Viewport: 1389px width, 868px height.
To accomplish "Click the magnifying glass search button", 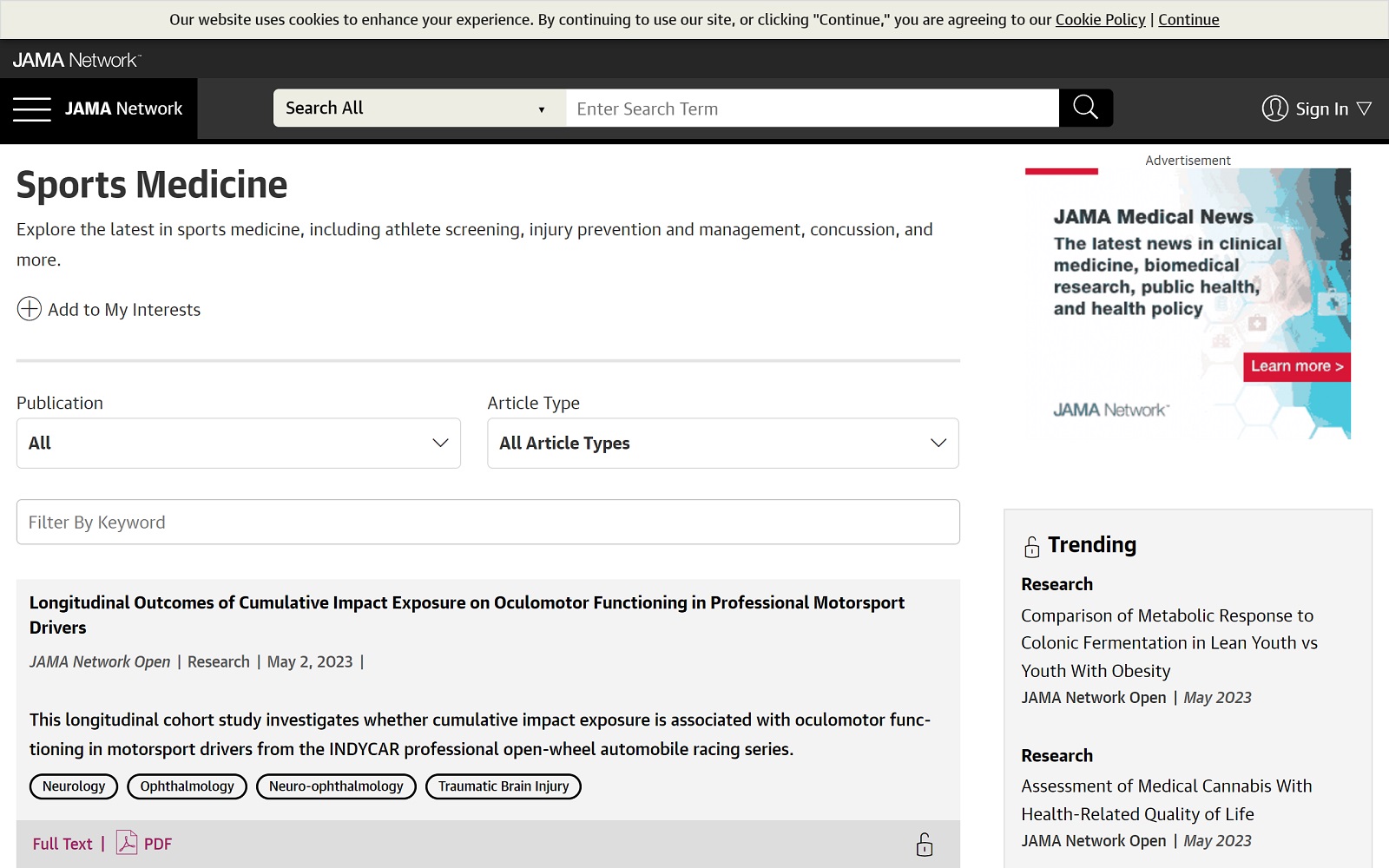I will click(1085, 108).
